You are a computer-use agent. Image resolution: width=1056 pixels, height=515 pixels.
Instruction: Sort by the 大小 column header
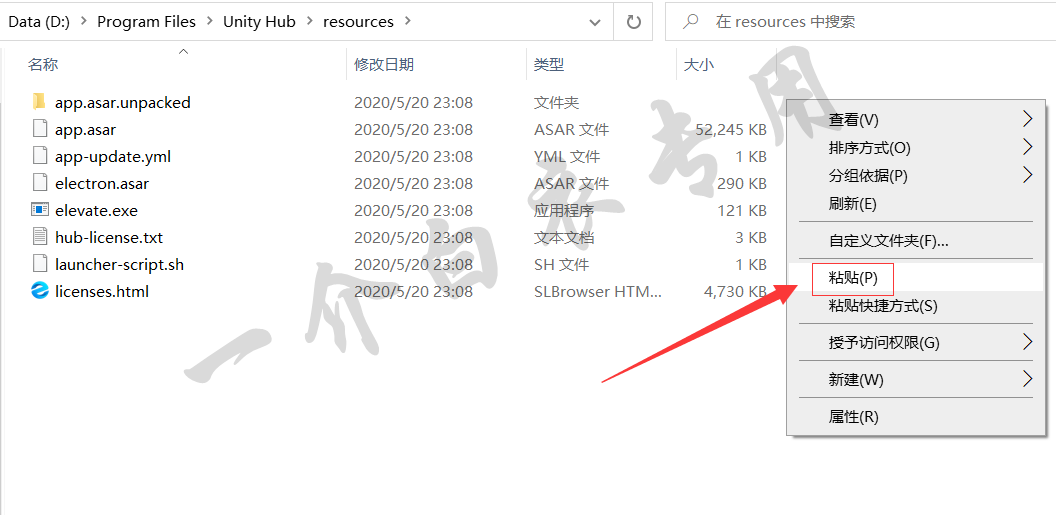click(699, 65)
